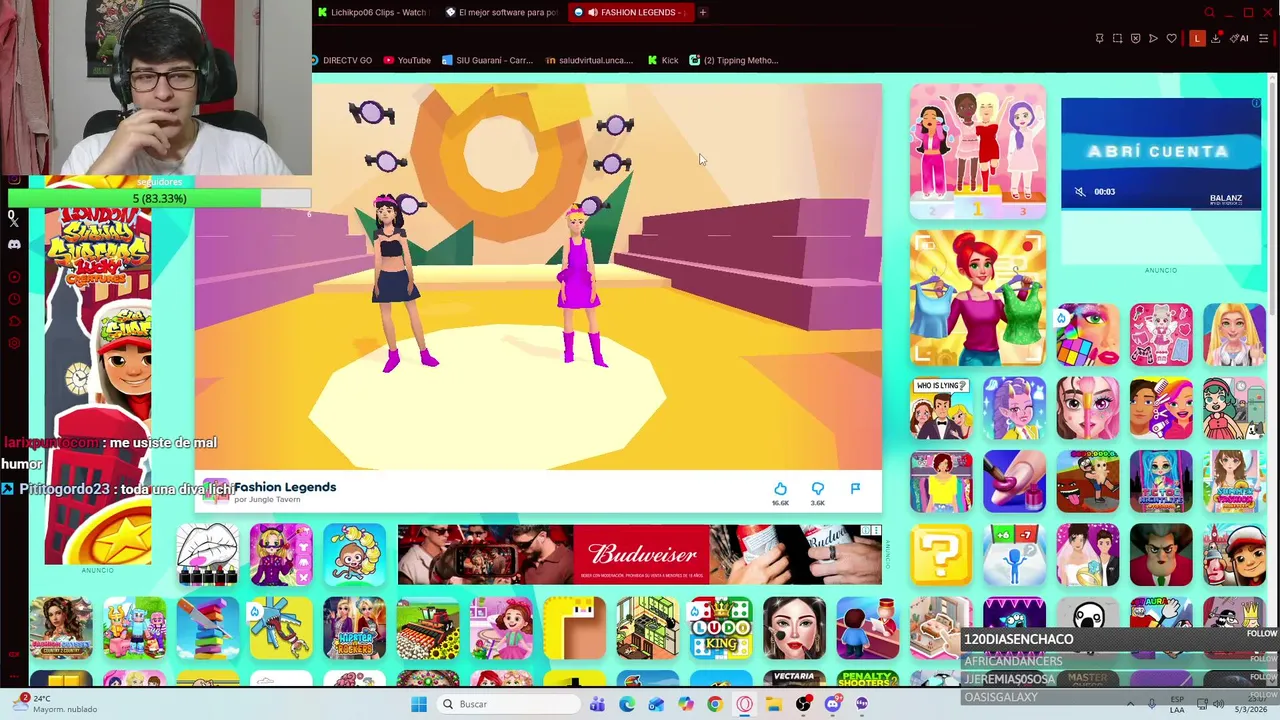This screenshot has height=720, width=1280.
Task: Open the Tipping Metho bookmark
Action: click(x=733, y=60)
